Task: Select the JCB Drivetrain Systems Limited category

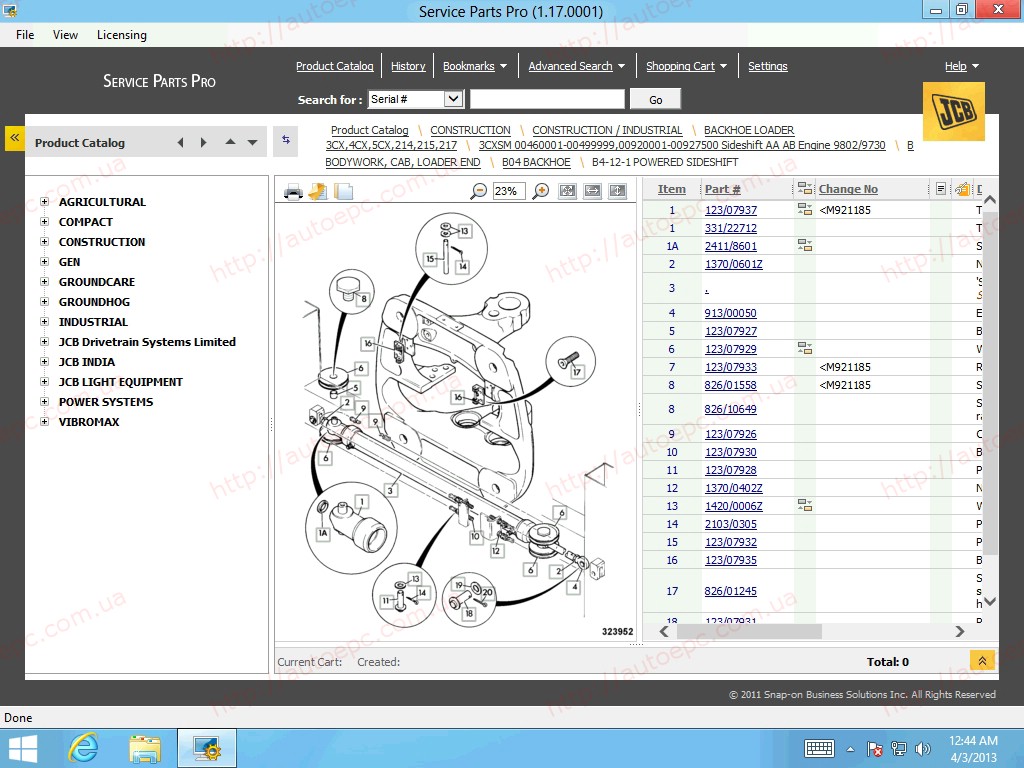Action: pyautogui.click(x=147, y=342)
